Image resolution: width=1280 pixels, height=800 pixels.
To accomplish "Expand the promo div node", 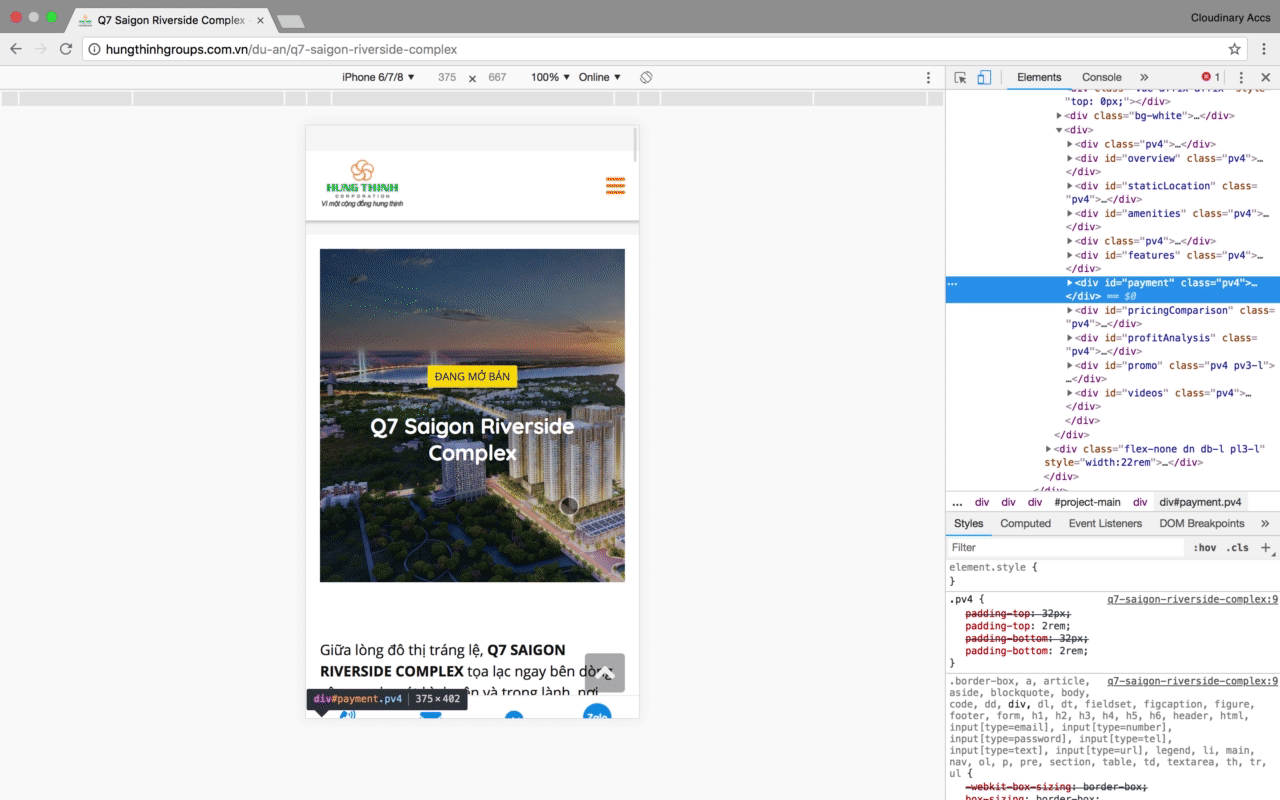I will 1070,366.
